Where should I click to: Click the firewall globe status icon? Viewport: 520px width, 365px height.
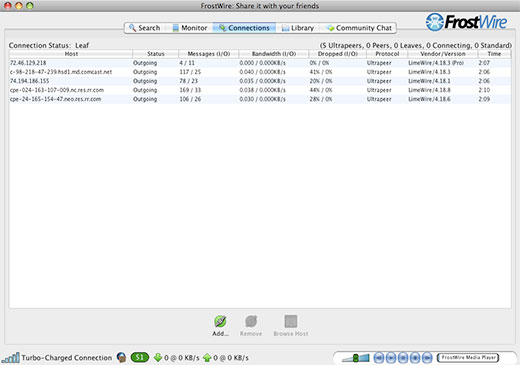pos(122,358)
